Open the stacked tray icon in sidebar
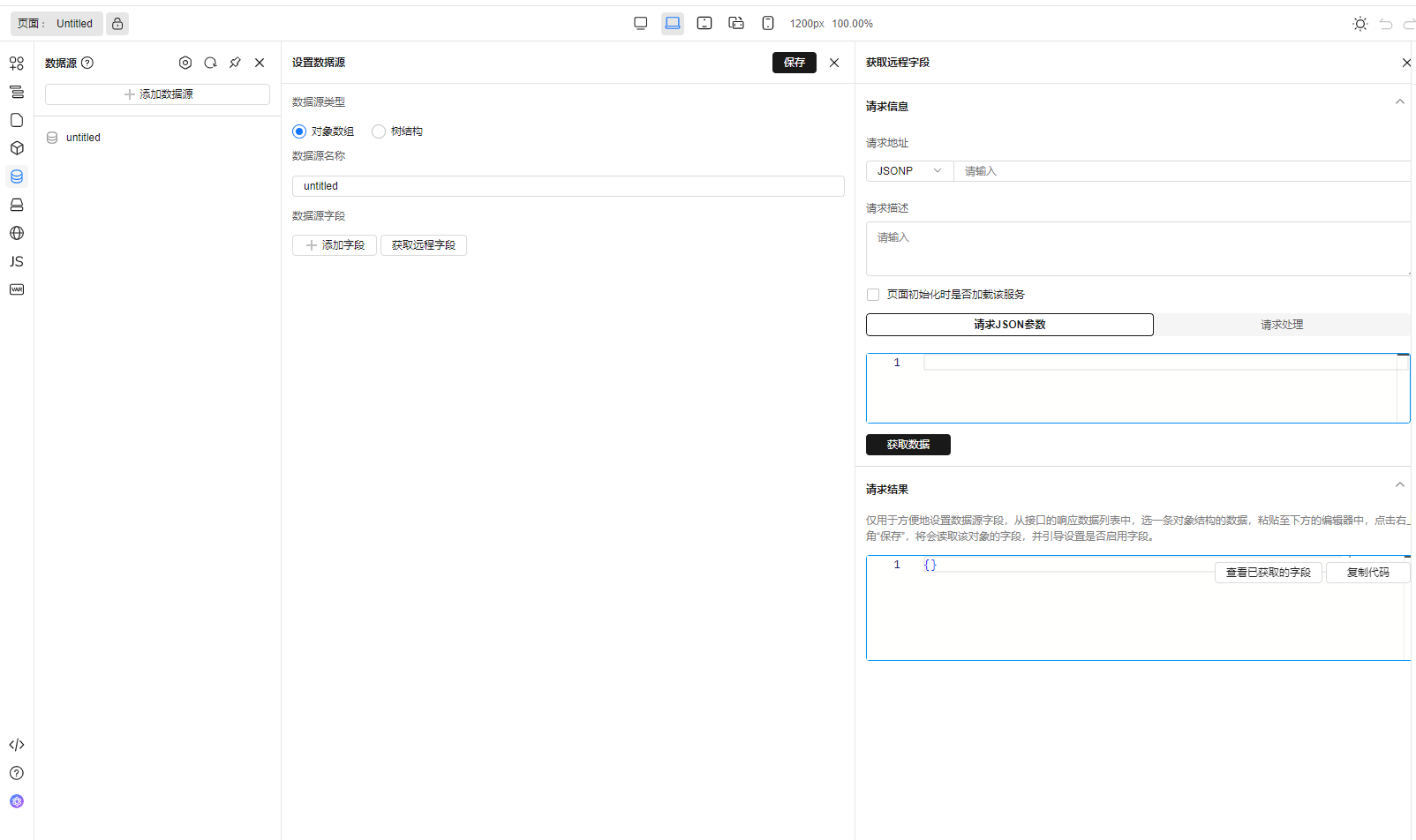1416x840 pixels. [17, 205]
